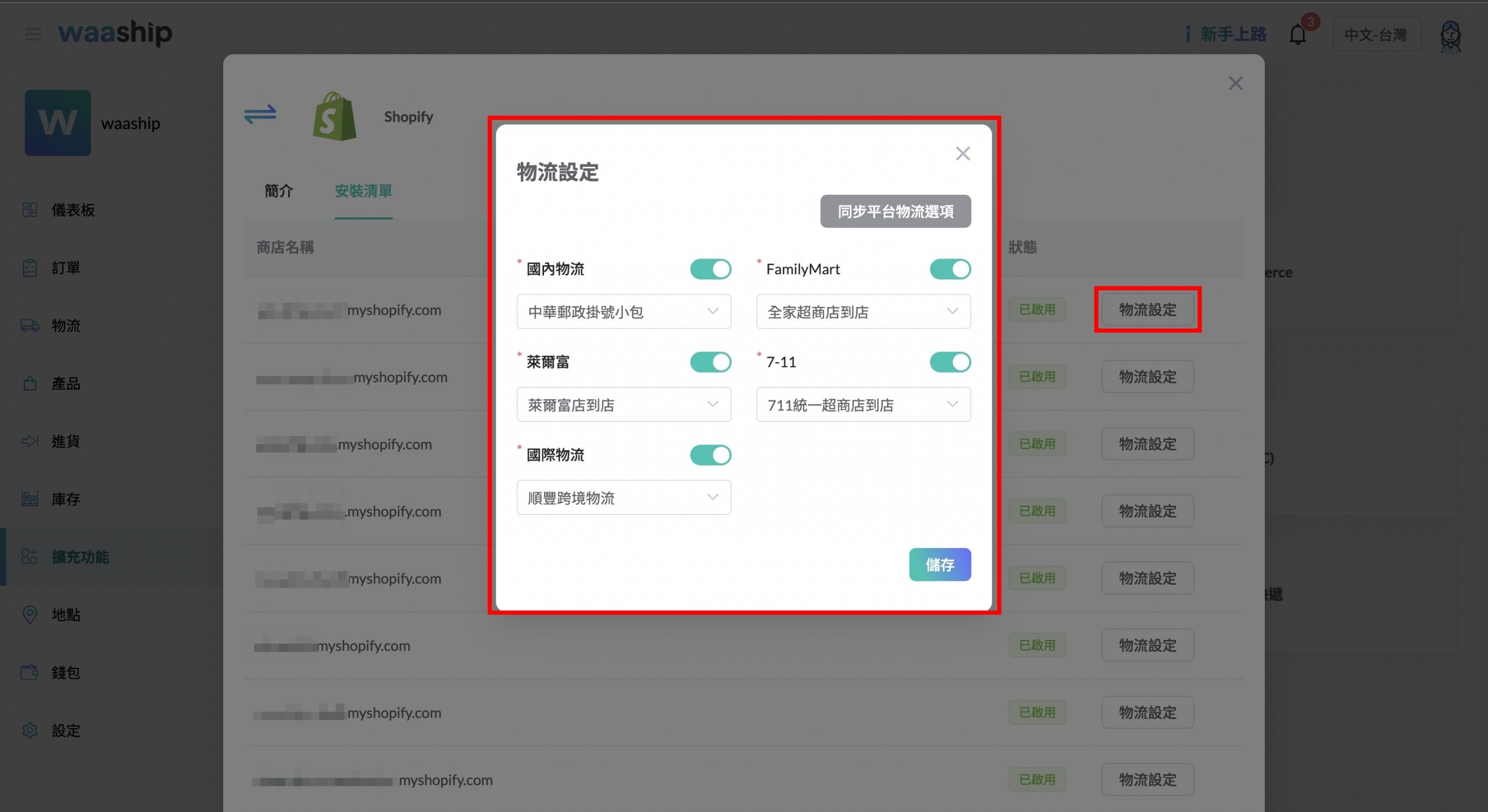The image size is (1488, 812).
Task: Expand the 順豐跨境物流 dropdown
Action: pos(623,498)
